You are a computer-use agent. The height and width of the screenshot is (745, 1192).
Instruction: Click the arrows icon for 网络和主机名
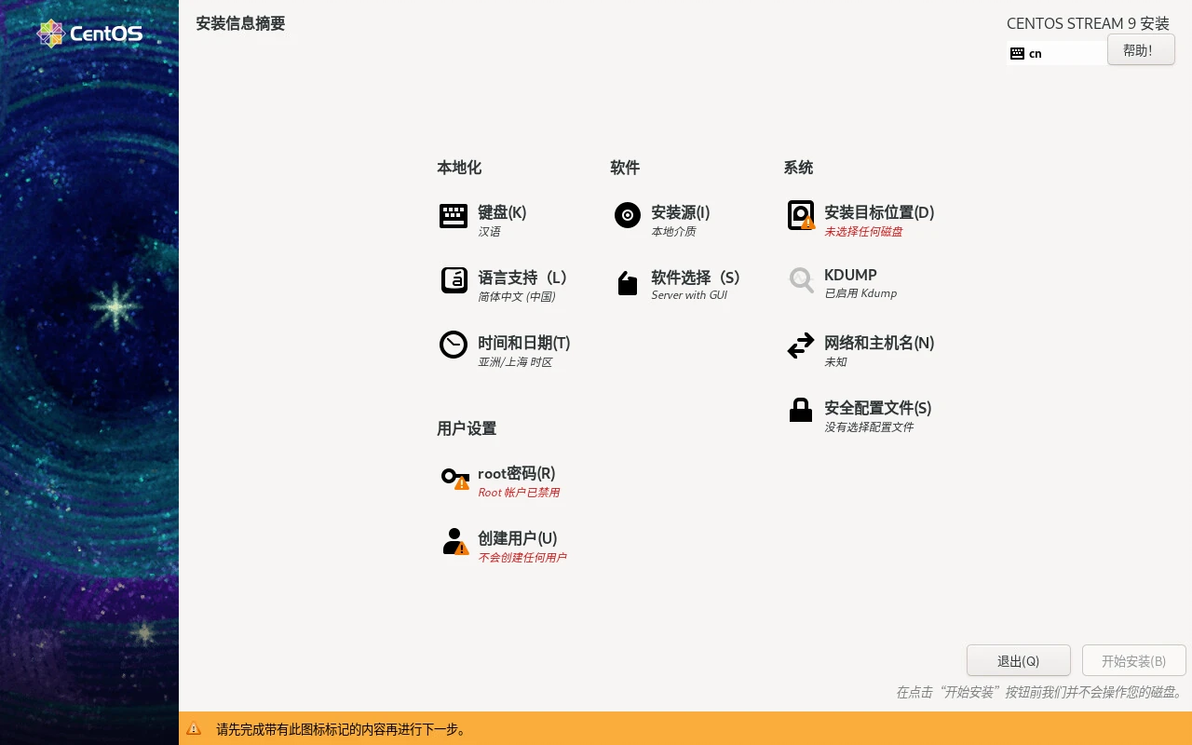[x=800, y=346]
